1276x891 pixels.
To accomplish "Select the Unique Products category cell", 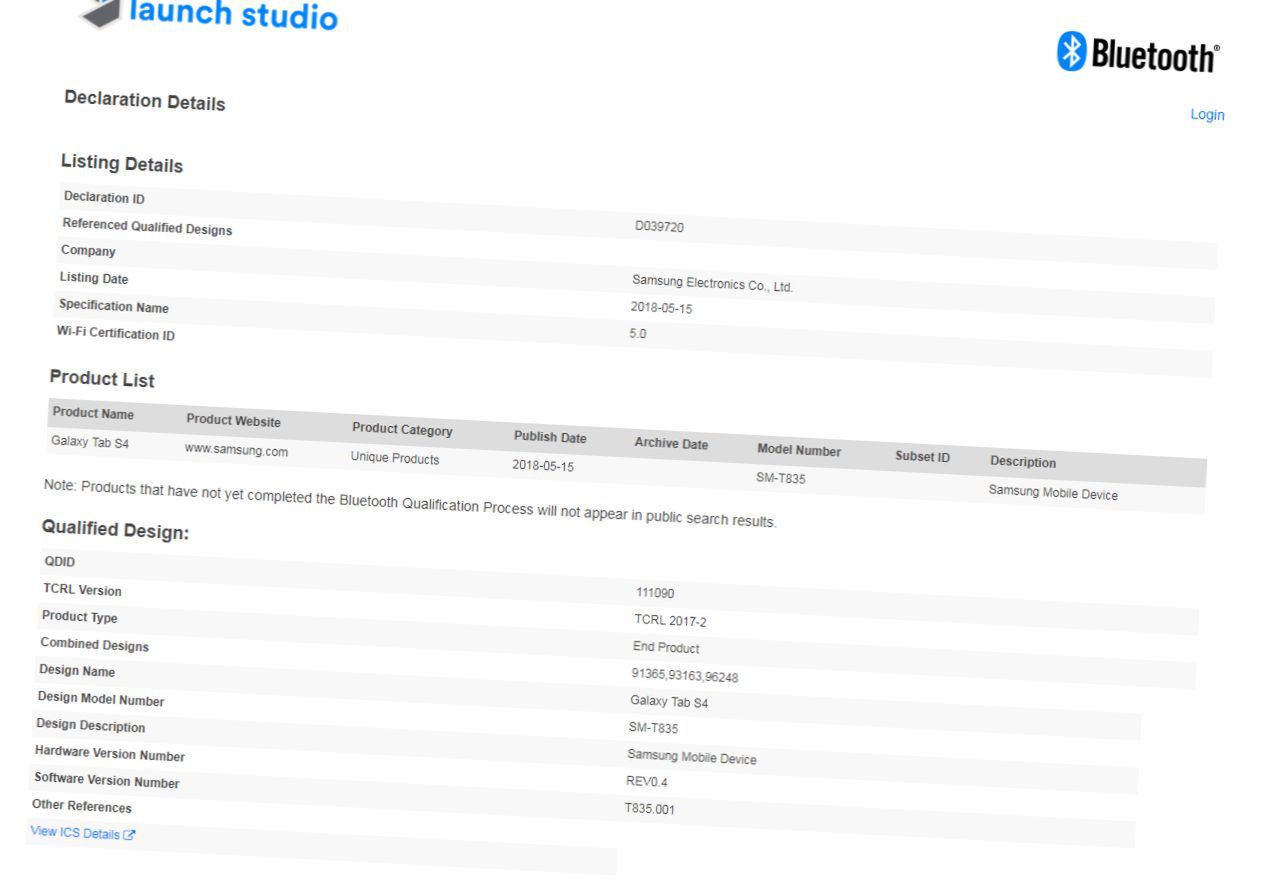I will [x=394, y=458].
